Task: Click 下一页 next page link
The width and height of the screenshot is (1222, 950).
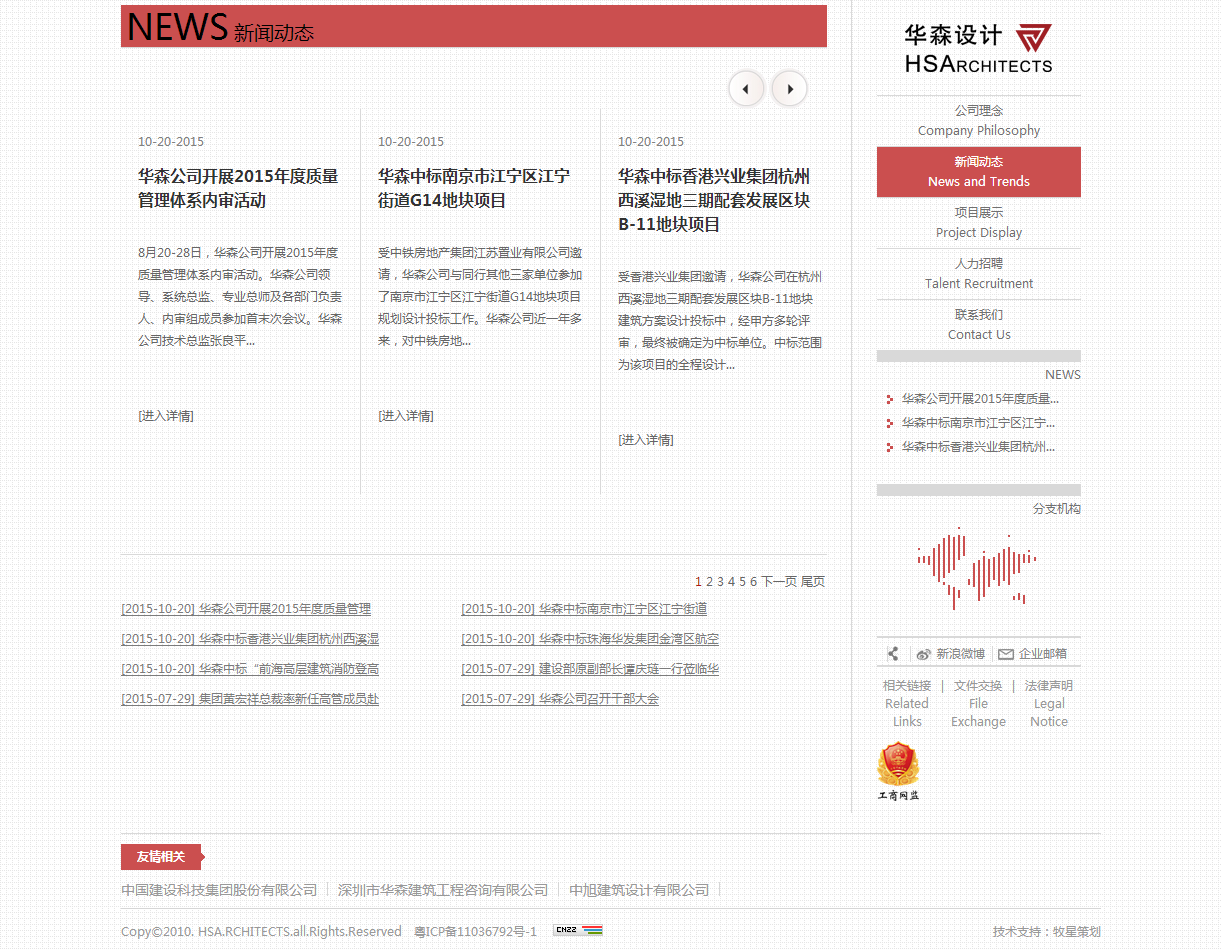Action: [779, 582]
